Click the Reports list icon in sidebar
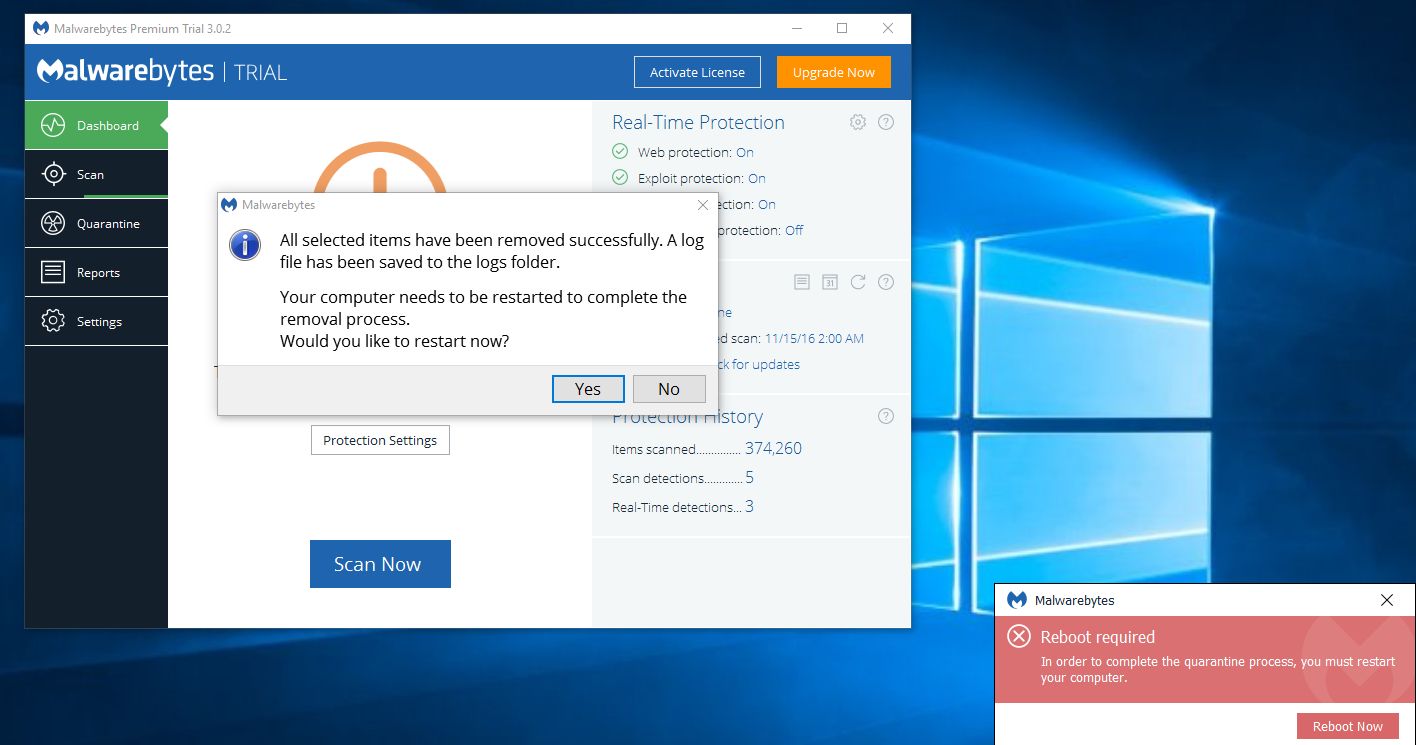 [53, 272]
